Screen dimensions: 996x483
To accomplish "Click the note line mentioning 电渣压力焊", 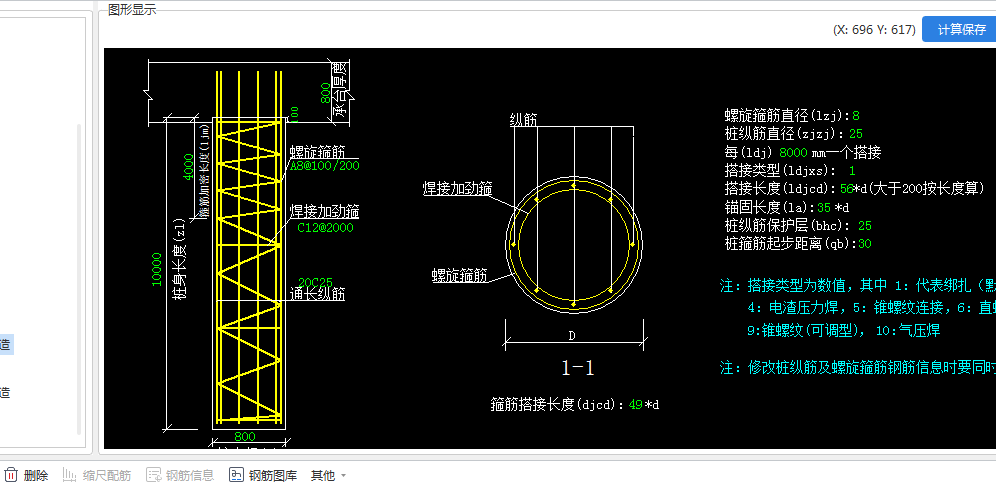I will [x=872, y=308].
